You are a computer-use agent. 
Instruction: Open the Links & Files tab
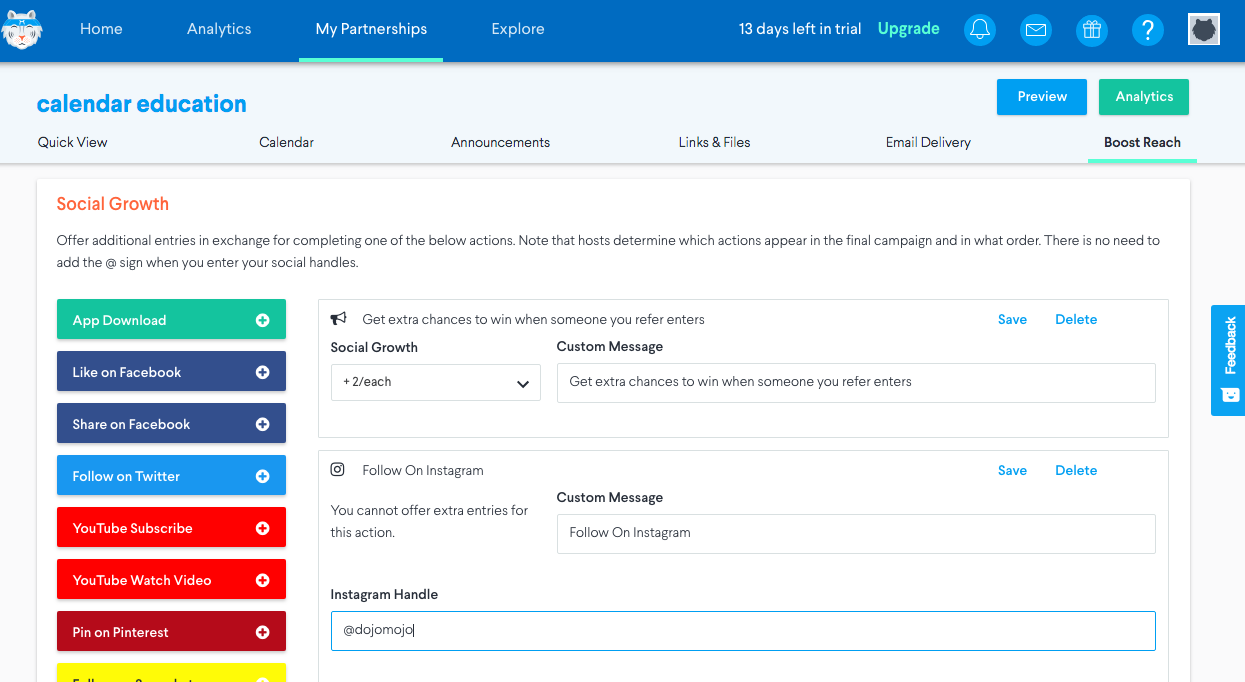[714, 142]
